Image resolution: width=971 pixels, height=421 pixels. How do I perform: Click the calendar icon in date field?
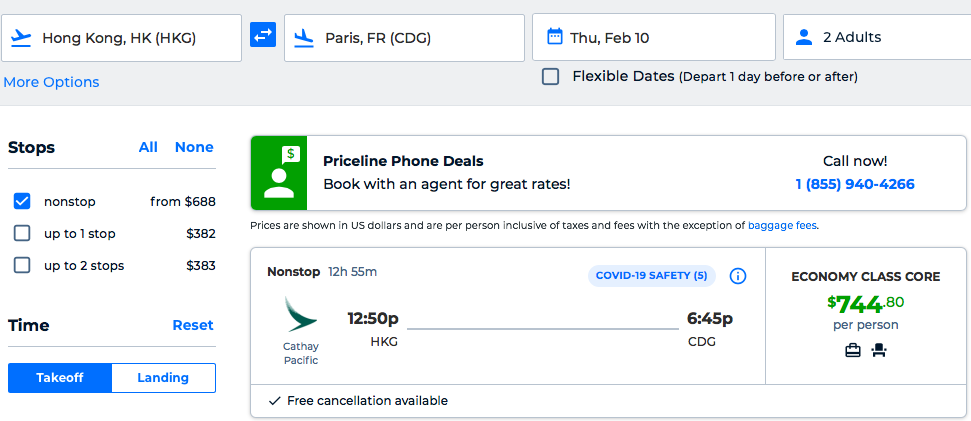pyautogui.click(x=555, y=37)
